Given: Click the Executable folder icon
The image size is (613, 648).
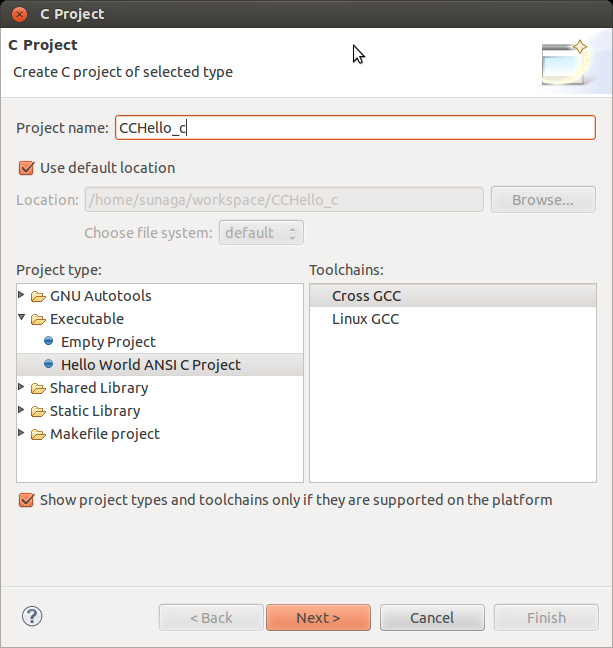Looking at the screenshot, I should click(x=38, y=320).
